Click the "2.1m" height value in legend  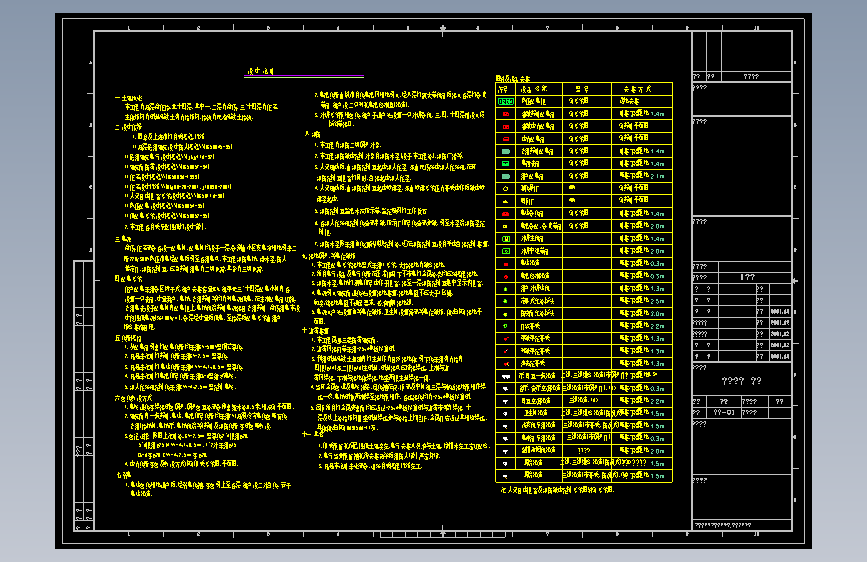[657, 176]
